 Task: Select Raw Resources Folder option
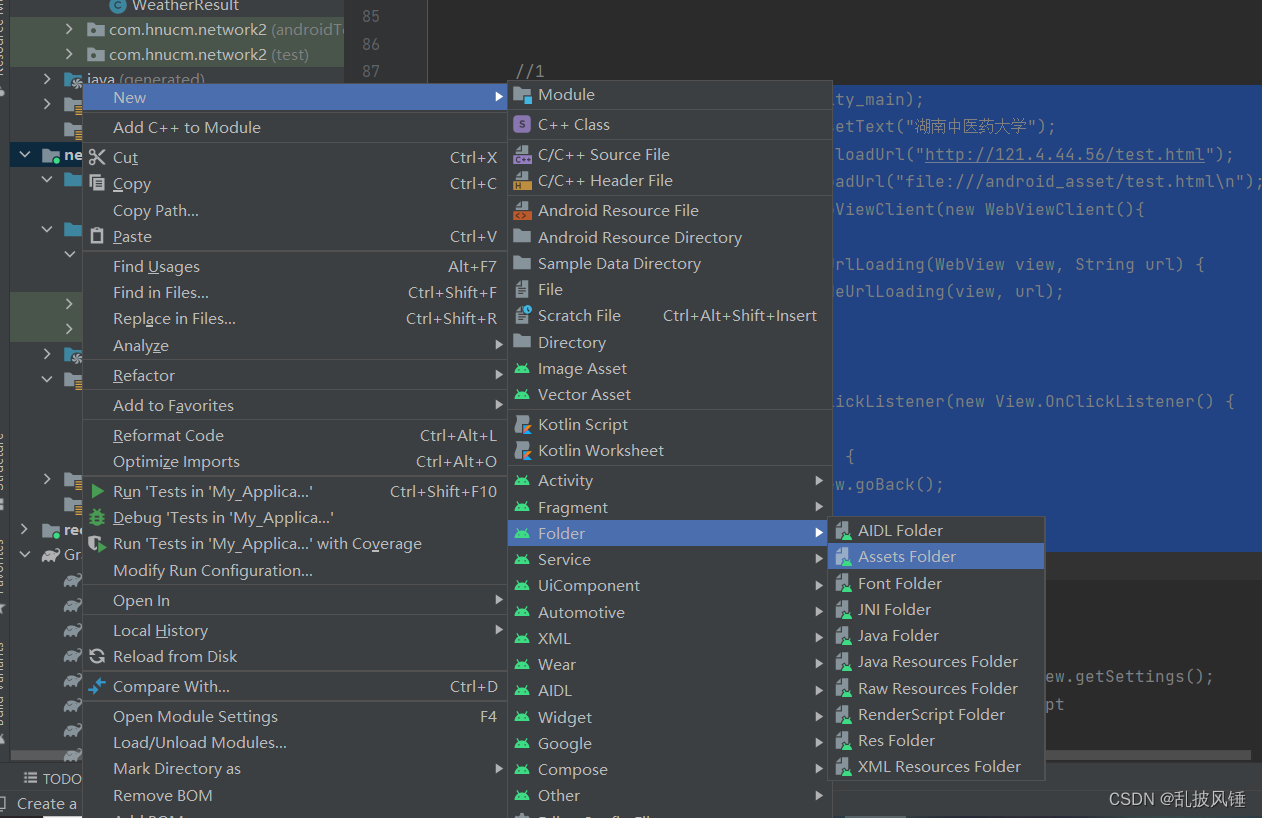tap(937, 689)
